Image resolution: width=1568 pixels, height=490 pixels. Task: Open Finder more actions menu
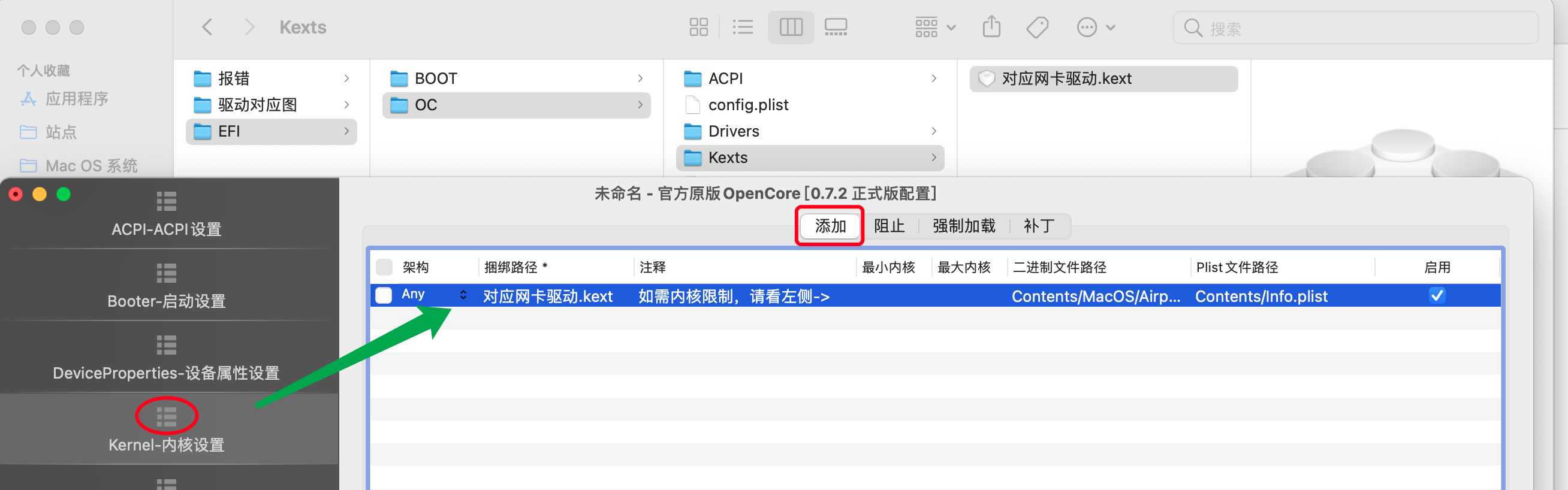1096,28
